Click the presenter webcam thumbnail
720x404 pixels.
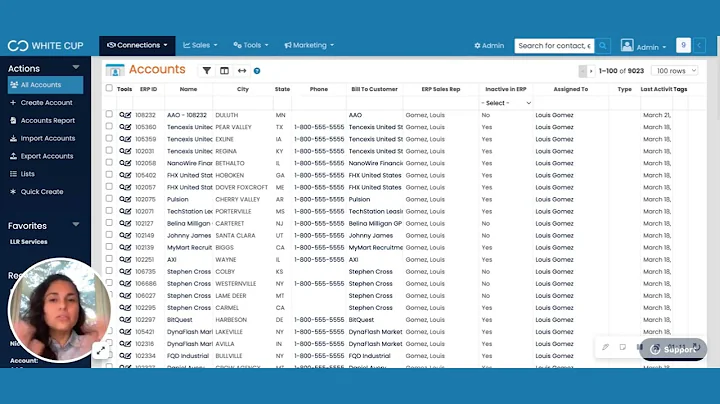pyautogui.click(x=60, y=310)
